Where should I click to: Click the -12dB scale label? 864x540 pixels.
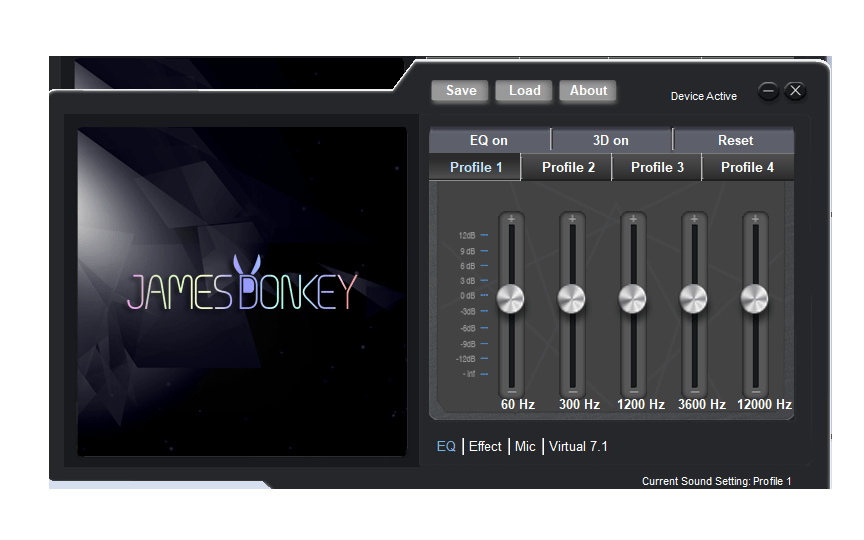pyautogui.click(x=466, y=359)
